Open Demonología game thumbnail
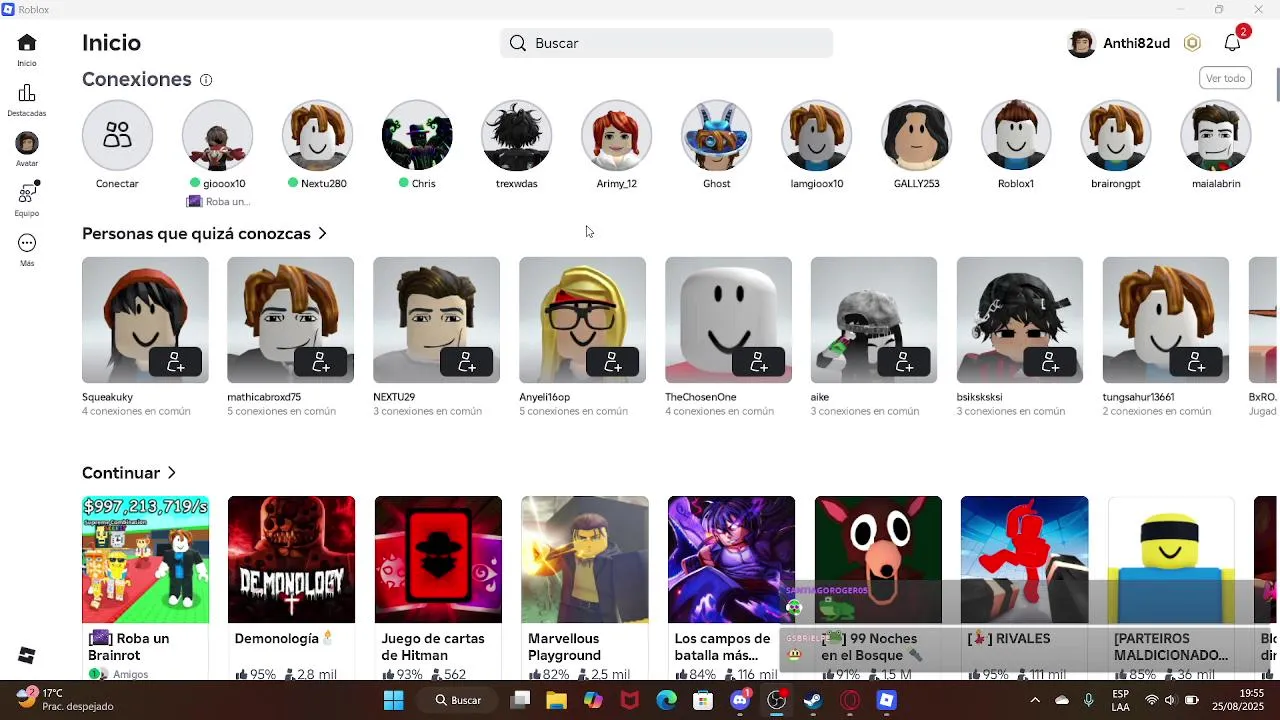1280x720 pixels. pyautogui.click(x=291, y=560)
